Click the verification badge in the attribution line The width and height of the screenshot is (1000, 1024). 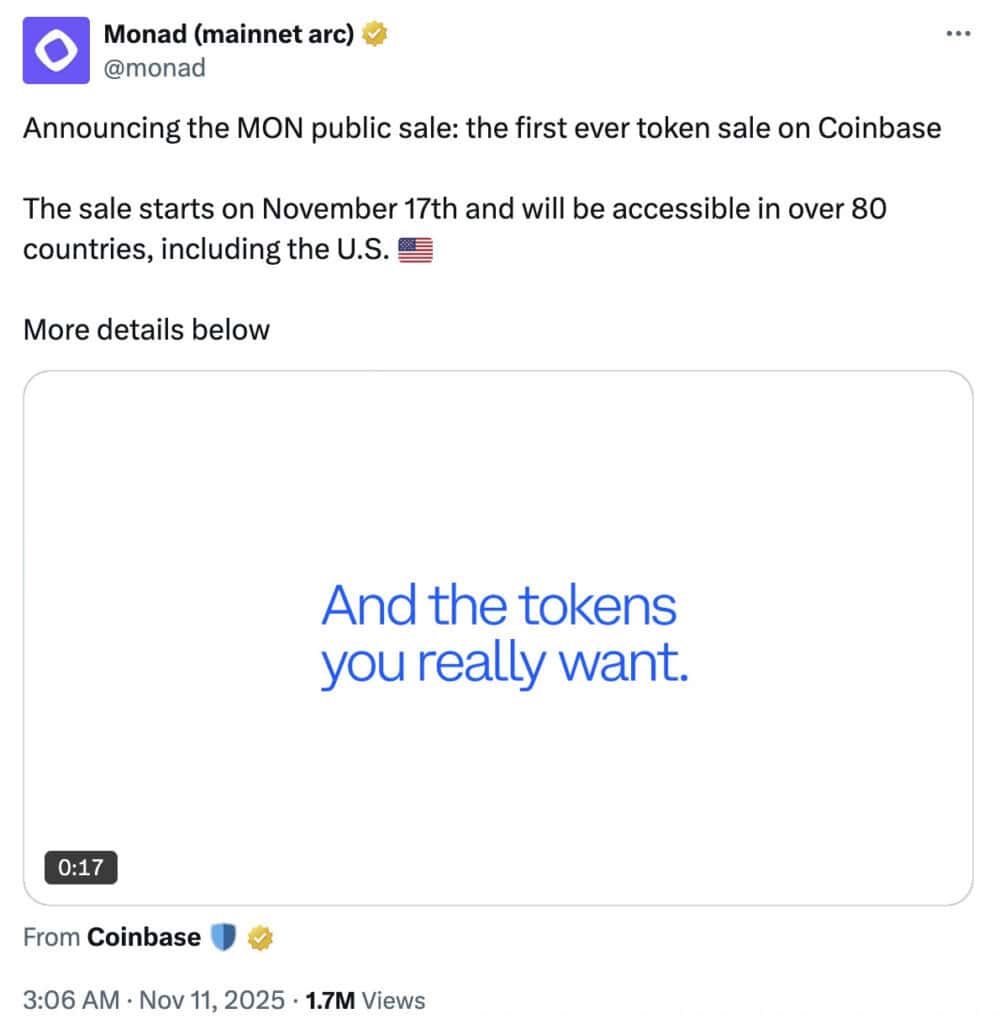(x=260, y=937)
